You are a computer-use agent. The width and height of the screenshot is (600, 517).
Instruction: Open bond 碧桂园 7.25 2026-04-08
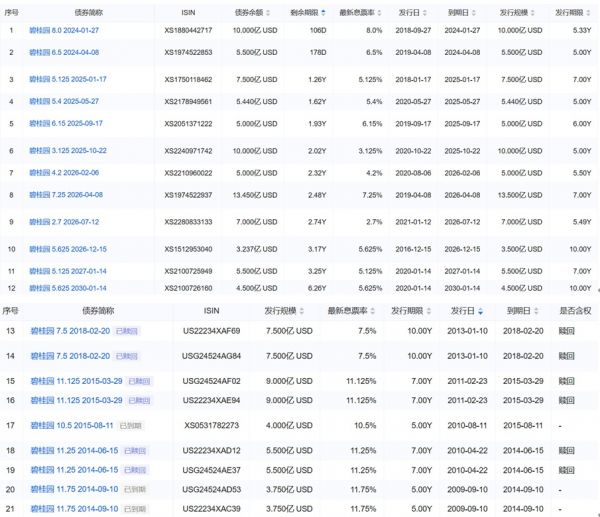pos(66,195)
